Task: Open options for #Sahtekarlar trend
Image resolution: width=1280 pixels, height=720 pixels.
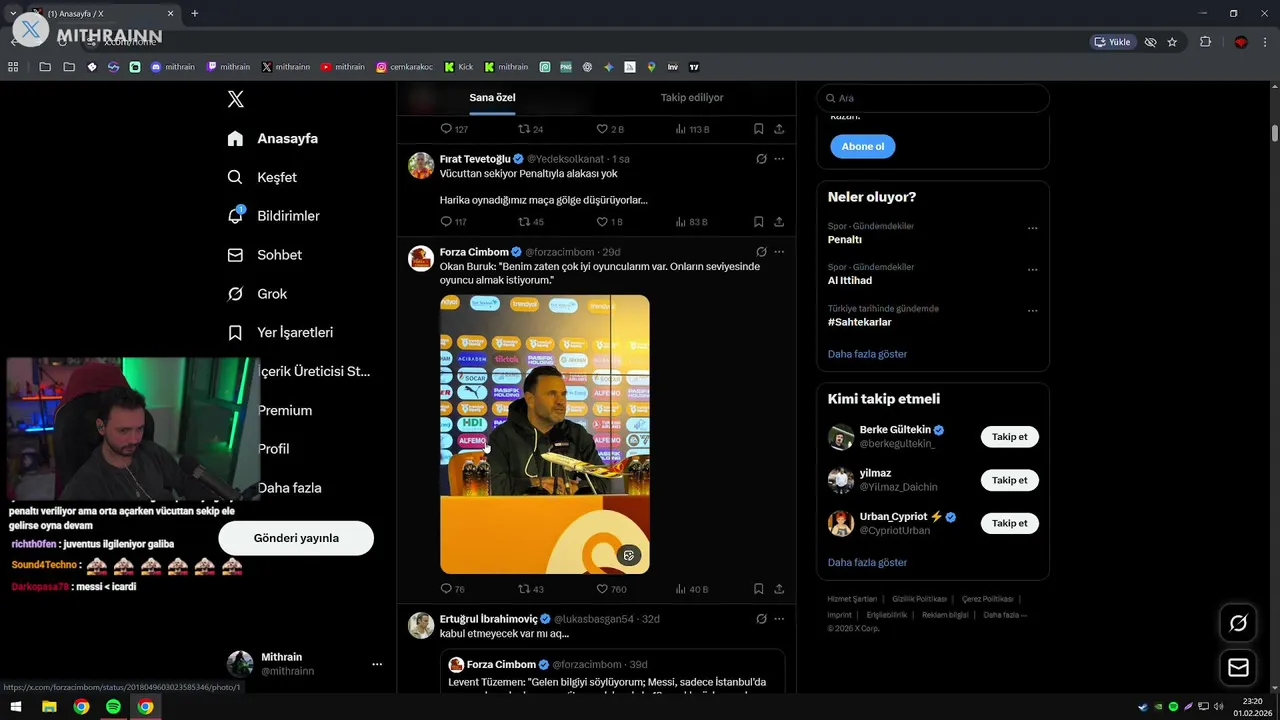Action: (1033, 311)
